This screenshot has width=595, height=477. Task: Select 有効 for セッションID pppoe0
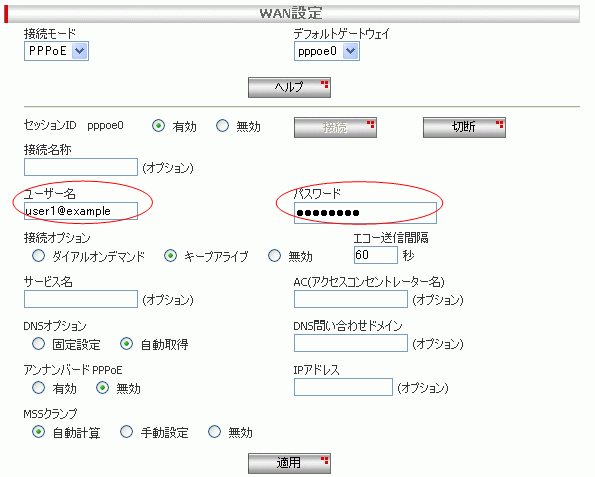(x=158, y=126)
